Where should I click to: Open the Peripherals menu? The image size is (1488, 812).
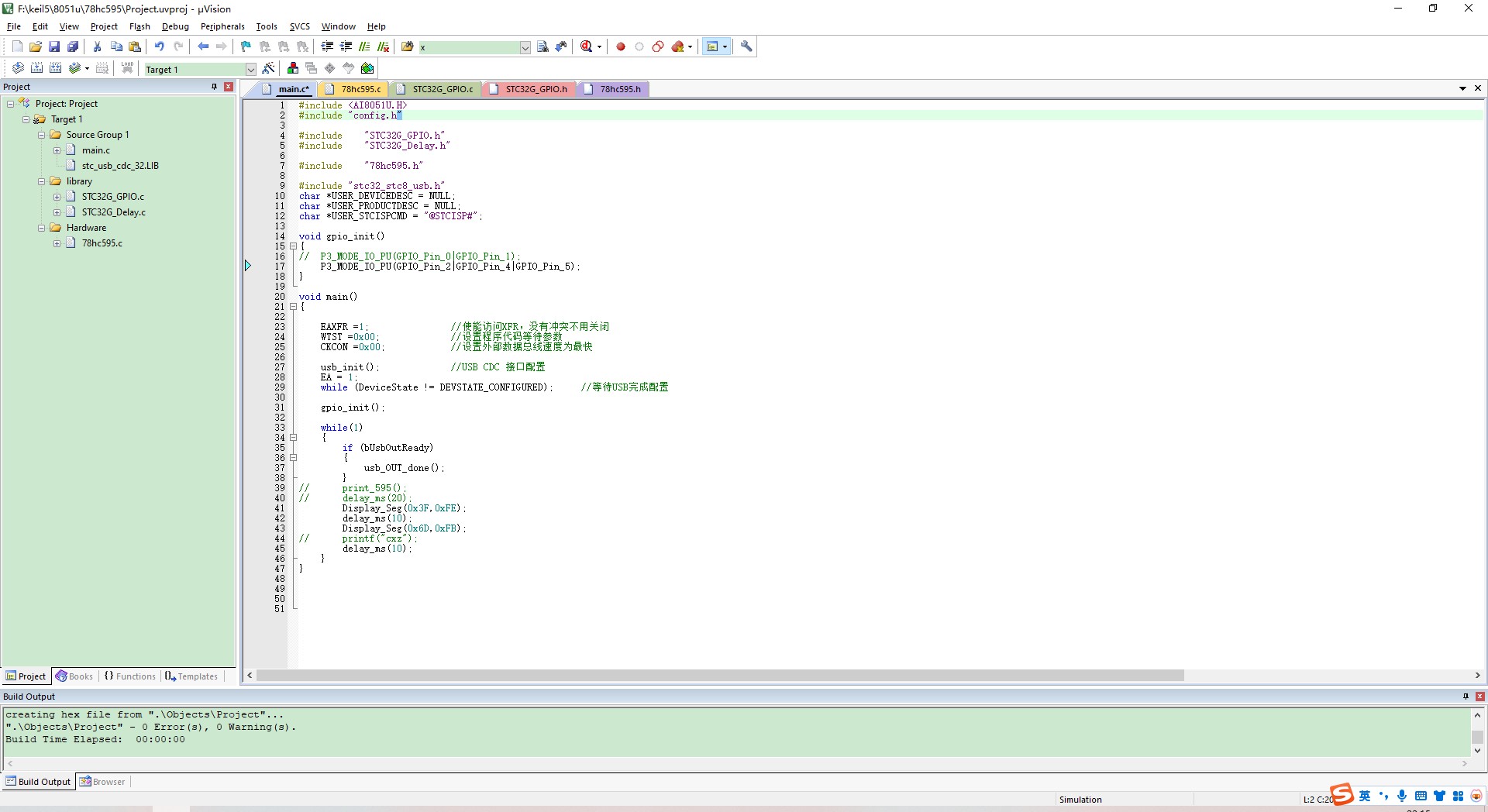[222, 26]
